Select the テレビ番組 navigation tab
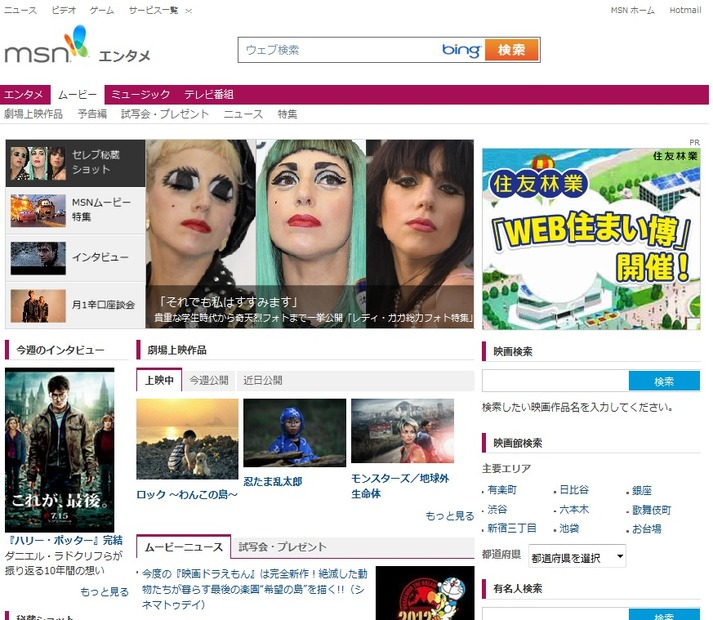 [209, 95]
